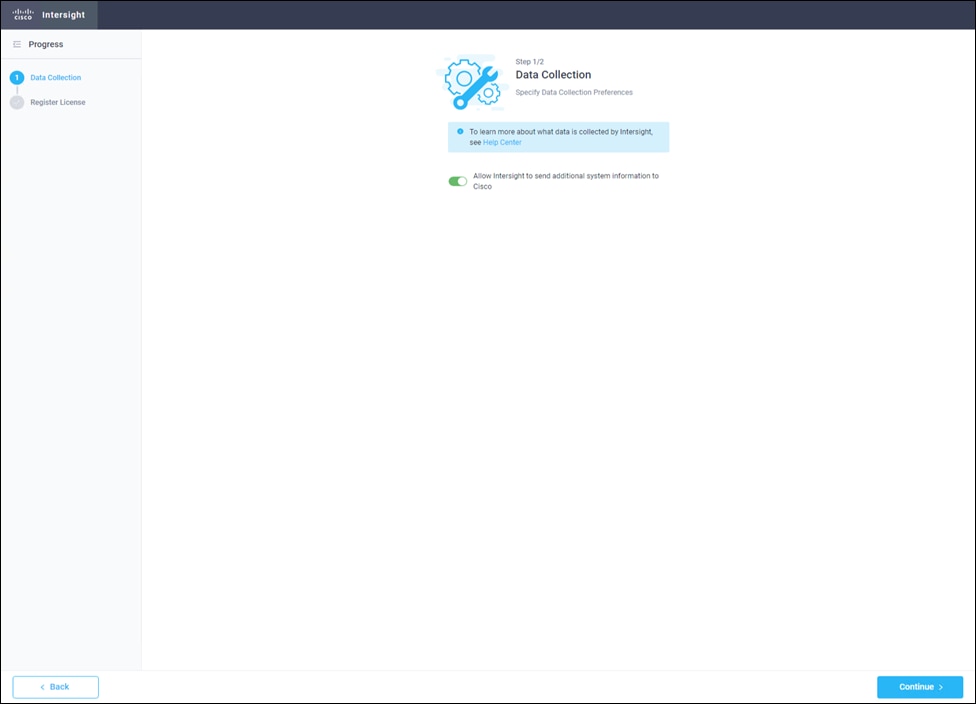This screenshot has height=704, width=976.
Task: Click Specify Data Collection Preferences subtitle
Action: tap(574, 92)
